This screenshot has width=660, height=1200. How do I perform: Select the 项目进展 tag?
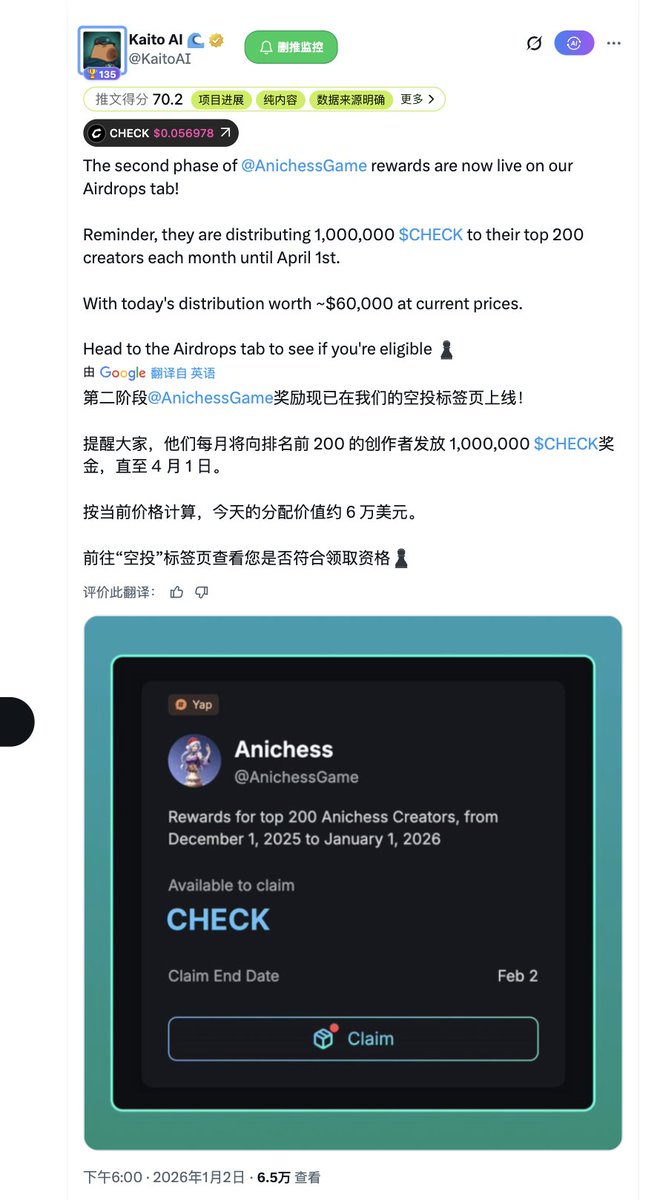point(221,100)
